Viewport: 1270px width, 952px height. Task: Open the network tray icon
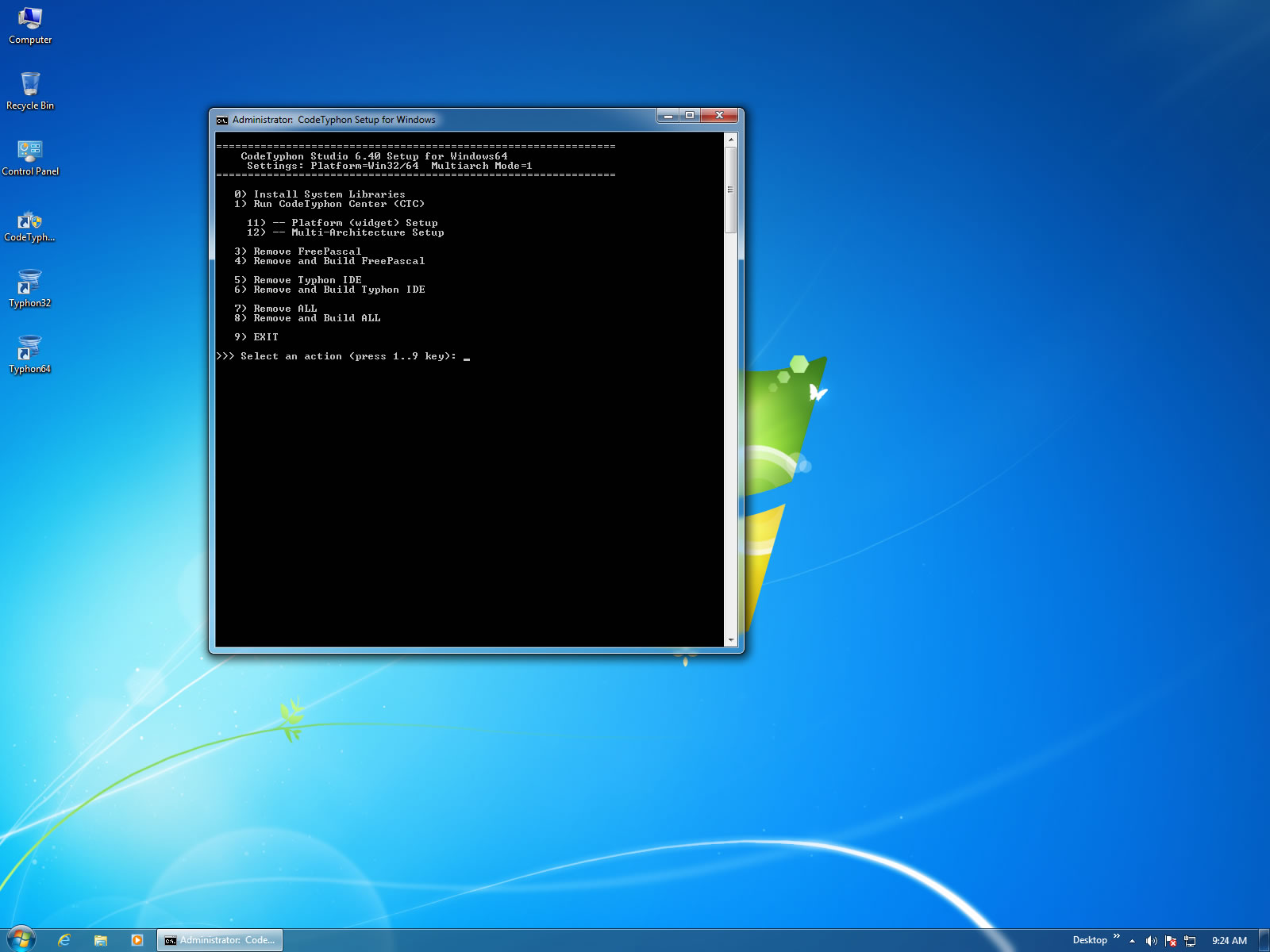click(1190, 941)
